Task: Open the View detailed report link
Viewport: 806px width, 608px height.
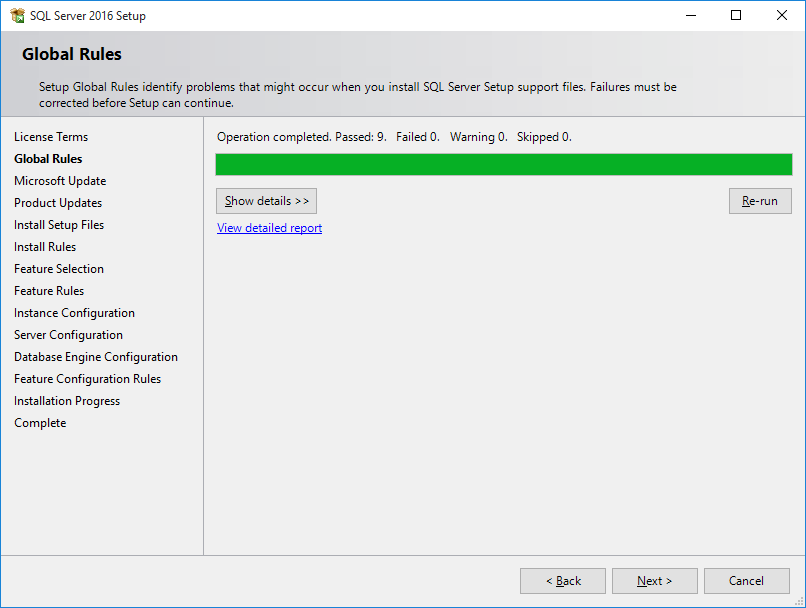Action: coord(269,228)
